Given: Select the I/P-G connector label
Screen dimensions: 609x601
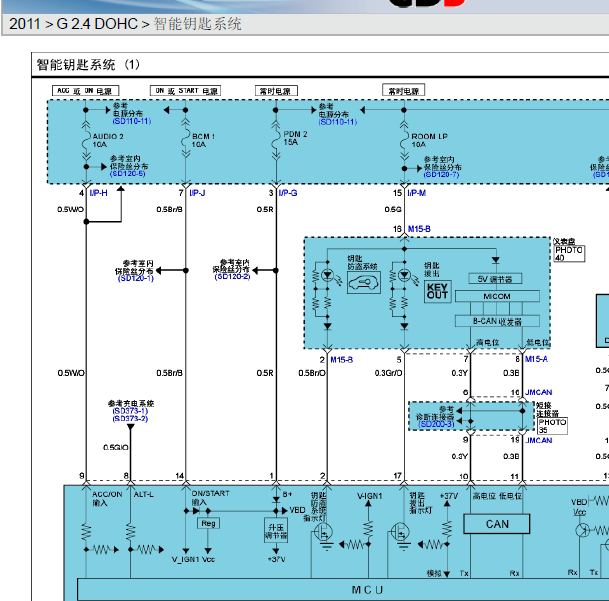Looking at the screenshot, I should pyautogui.click(x=288, y=193).
